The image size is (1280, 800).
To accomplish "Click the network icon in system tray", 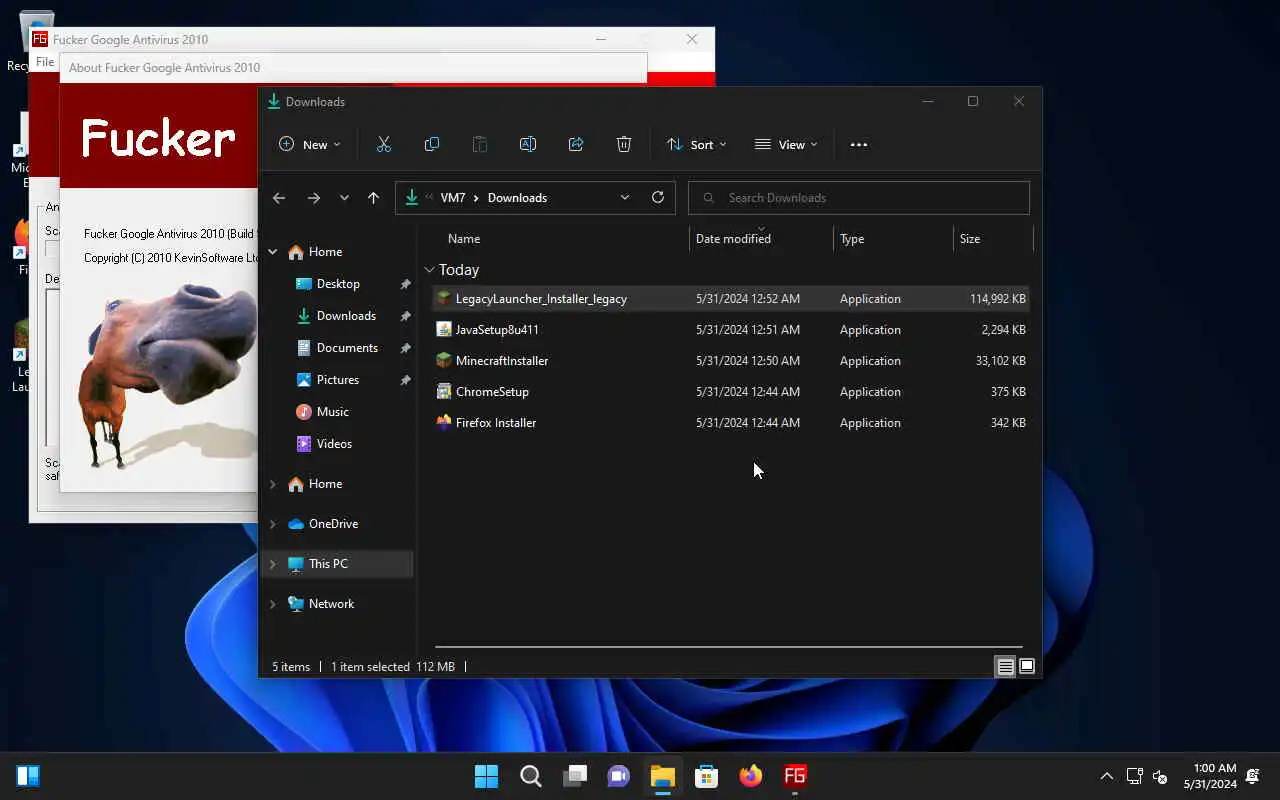I will pos(1134,776).
